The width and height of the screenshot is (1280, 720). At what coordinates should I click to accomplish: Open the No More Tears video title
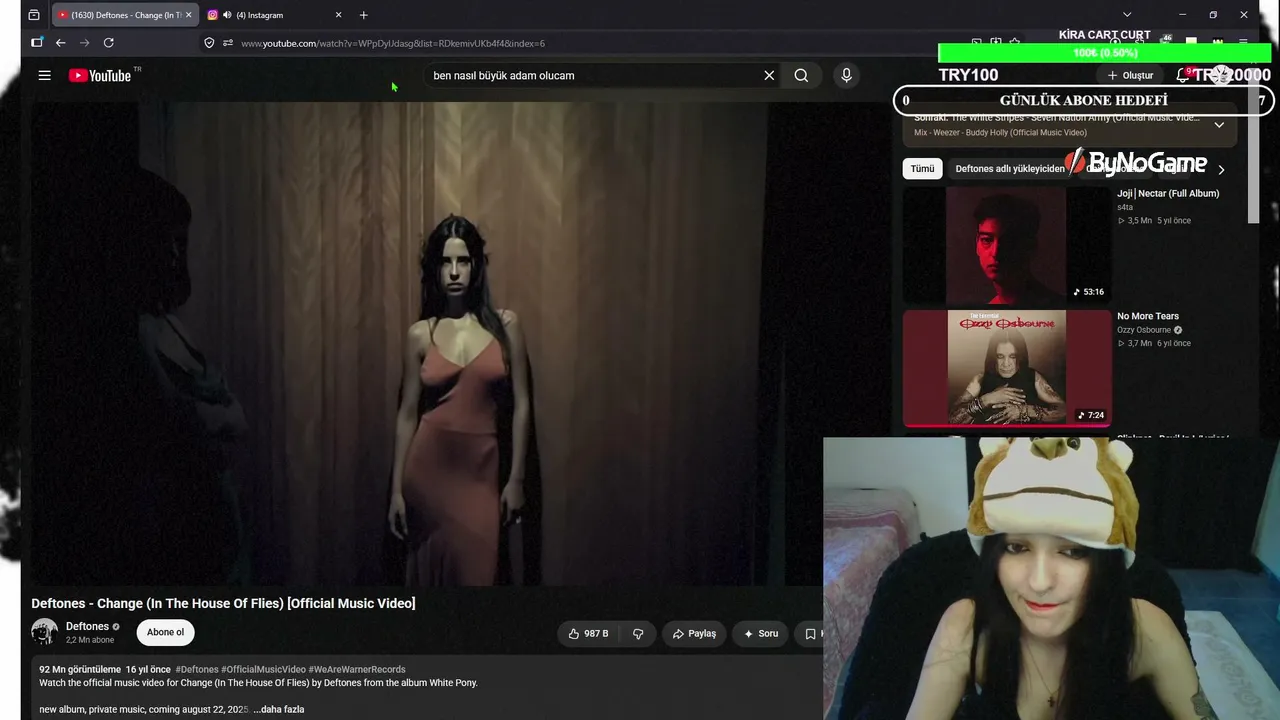(x=1148, y=317)
